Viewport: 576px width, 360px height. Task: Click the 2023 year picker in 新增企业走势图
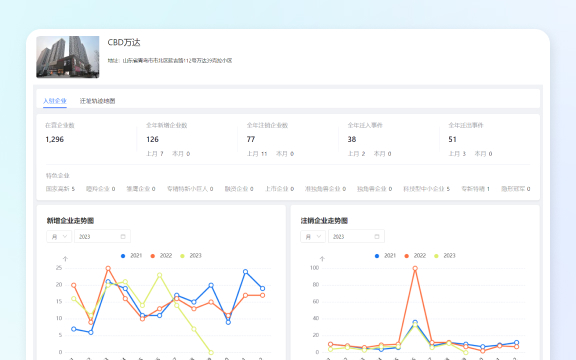[102, 237]
